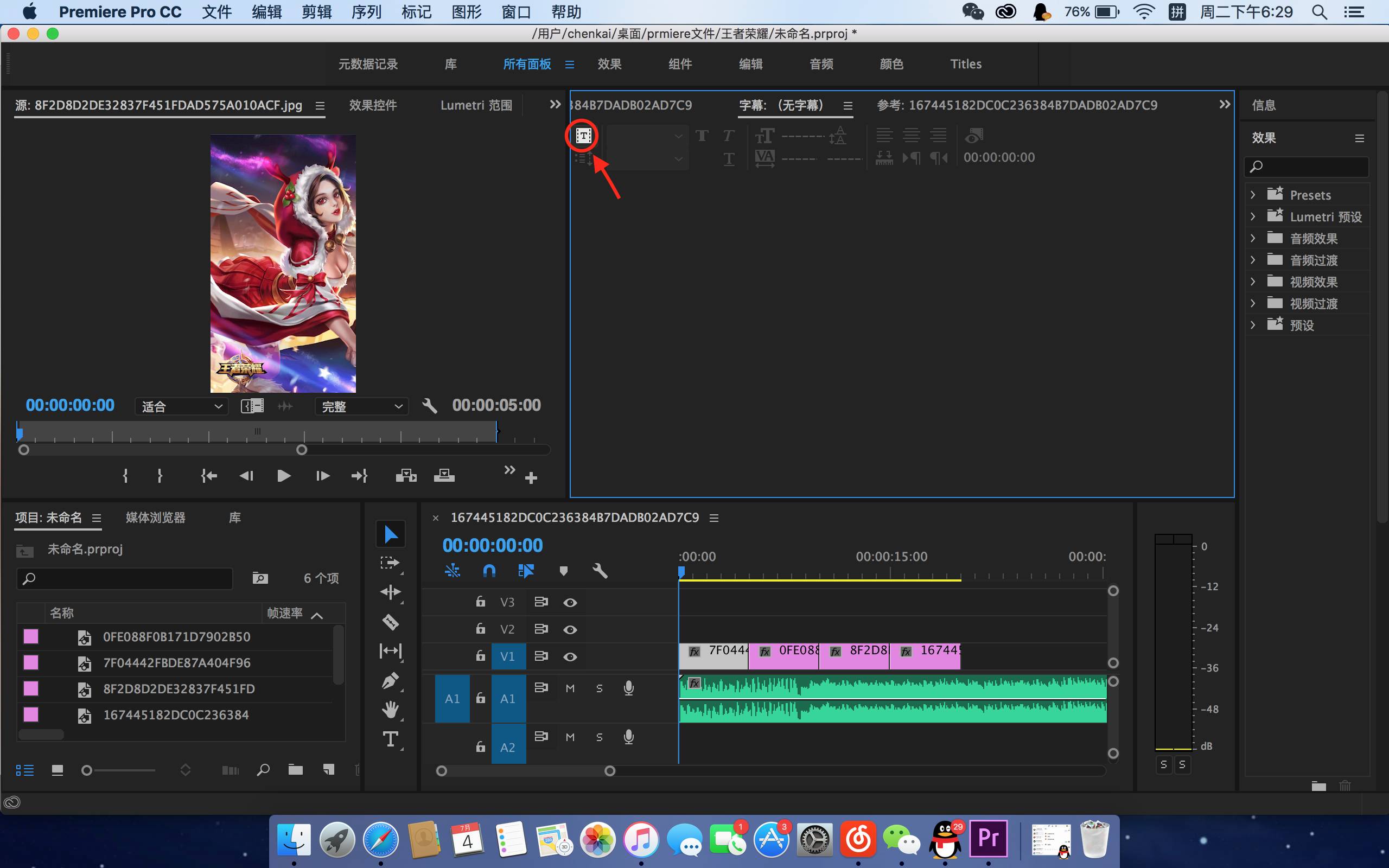This screenshot has width=1389, height=868.
Task: Open the button editor plus icon
Action: tap(531, 477)
